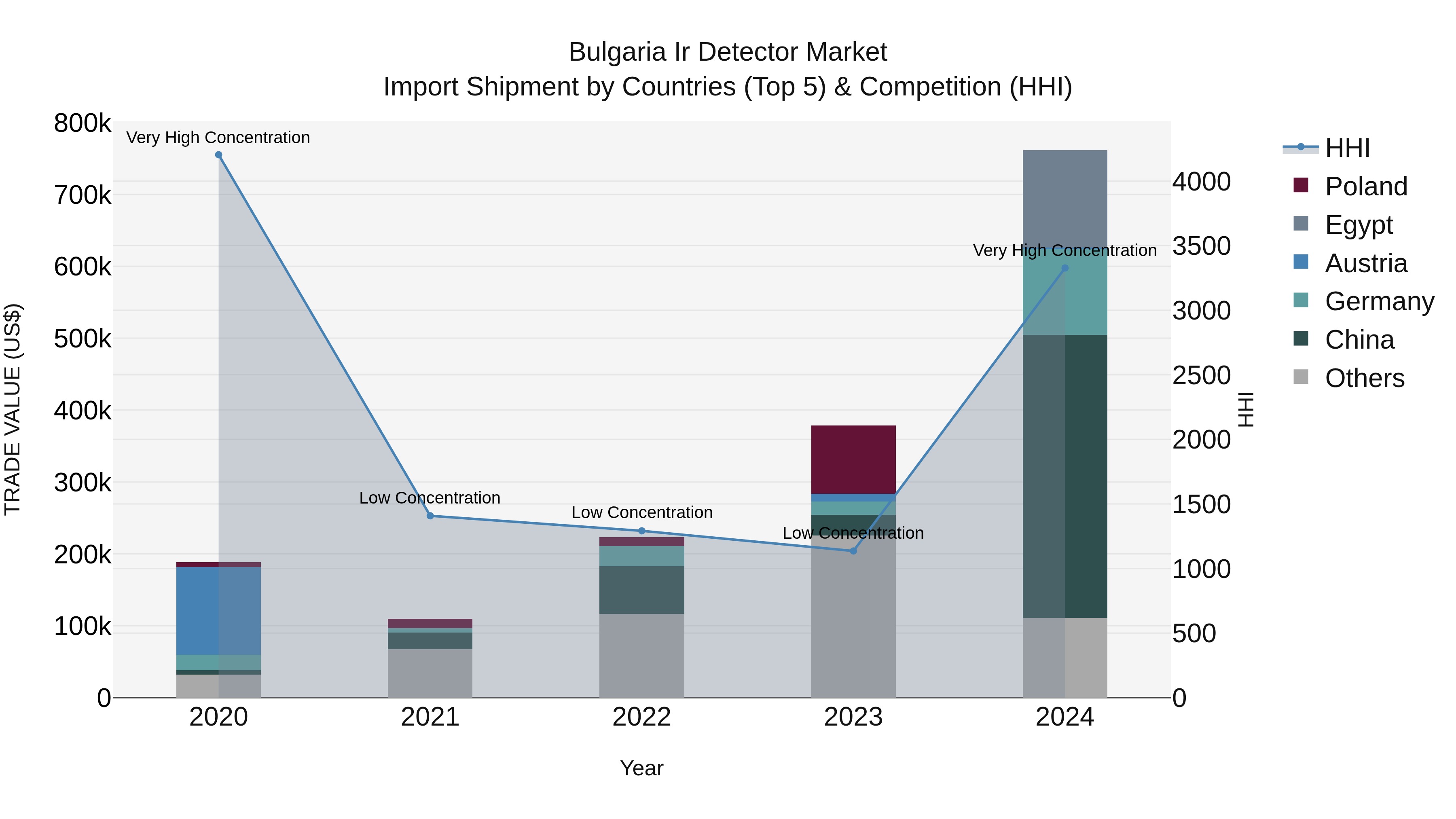
Task: Click the chart title 'Bulgaria Ir Detector Market'
Action: (x=728, y=52)
